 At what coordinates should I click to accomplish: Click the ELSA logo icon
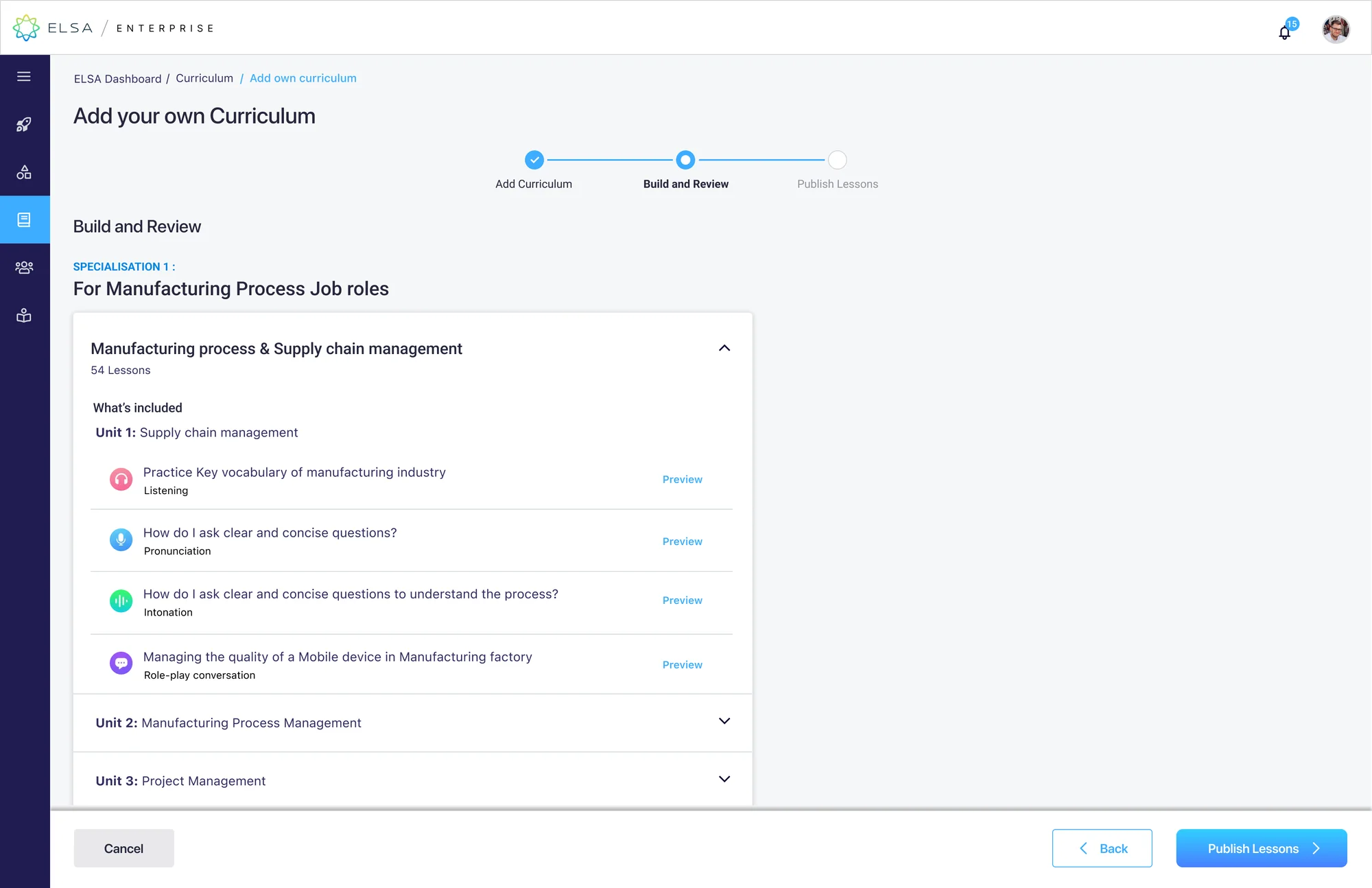pyautogui.click(x=26, y=28)
